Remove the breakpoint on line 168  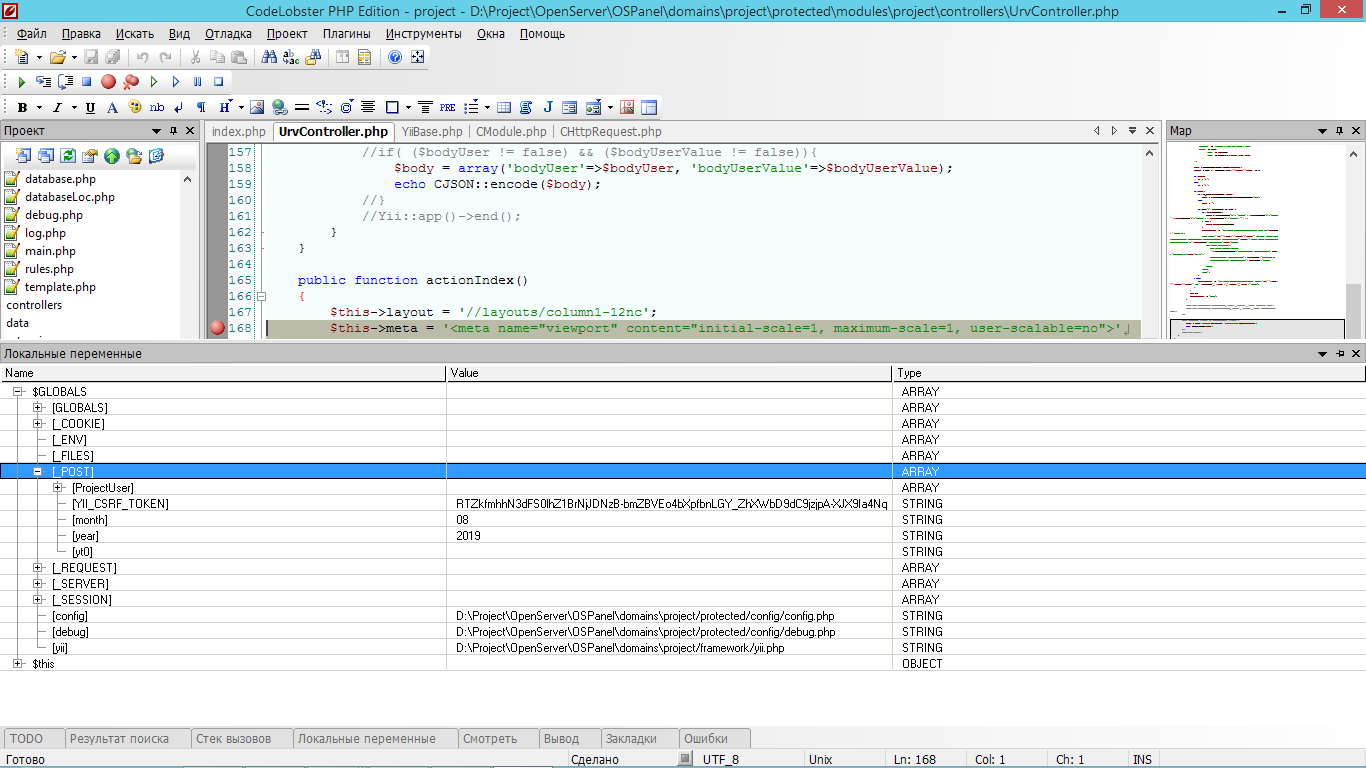click(x=217, y=328)
